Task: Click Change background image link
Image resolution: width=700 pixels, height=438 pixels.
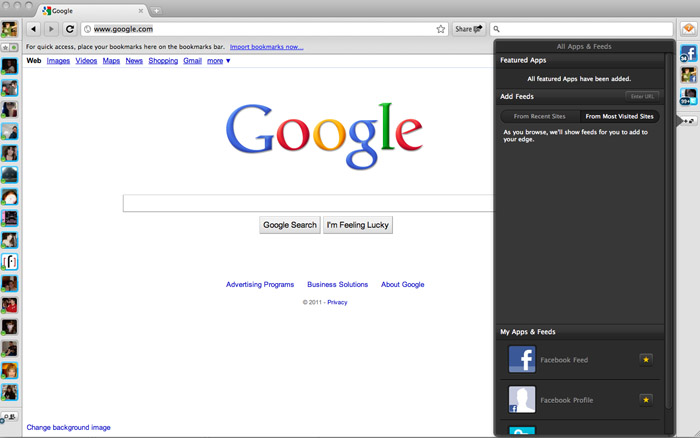Action: 68,427
